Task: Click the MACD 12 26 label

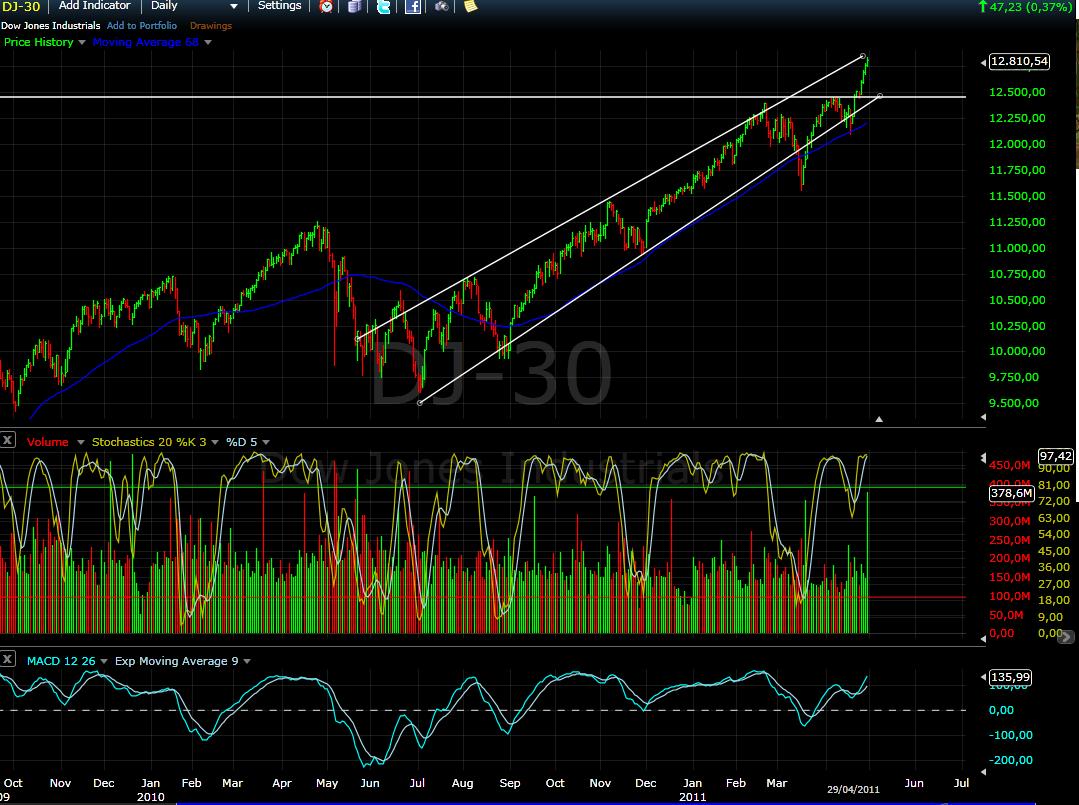Action: [x=61, y=661]
